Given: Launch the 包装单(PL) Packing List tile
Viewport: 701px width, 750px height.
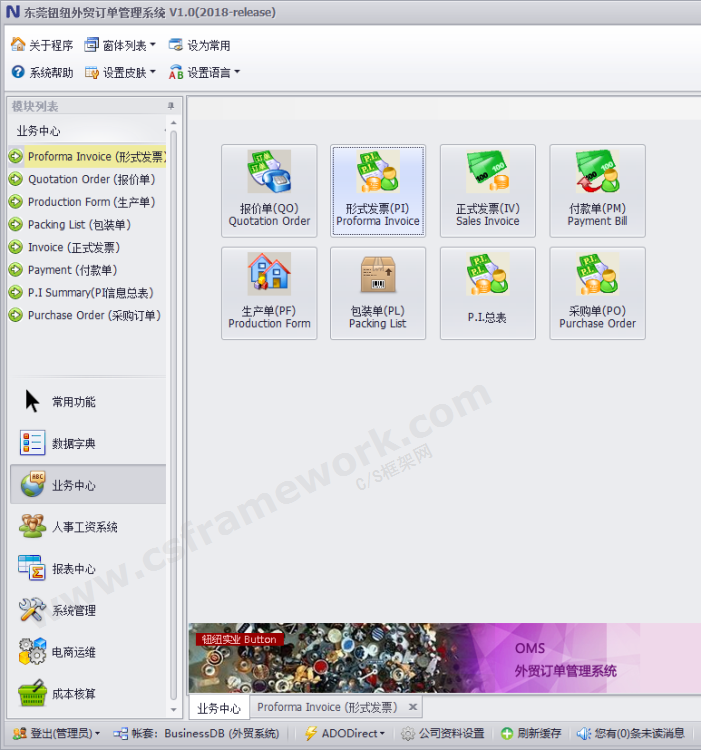Looking at the screenshot, I should click(378, 292).
